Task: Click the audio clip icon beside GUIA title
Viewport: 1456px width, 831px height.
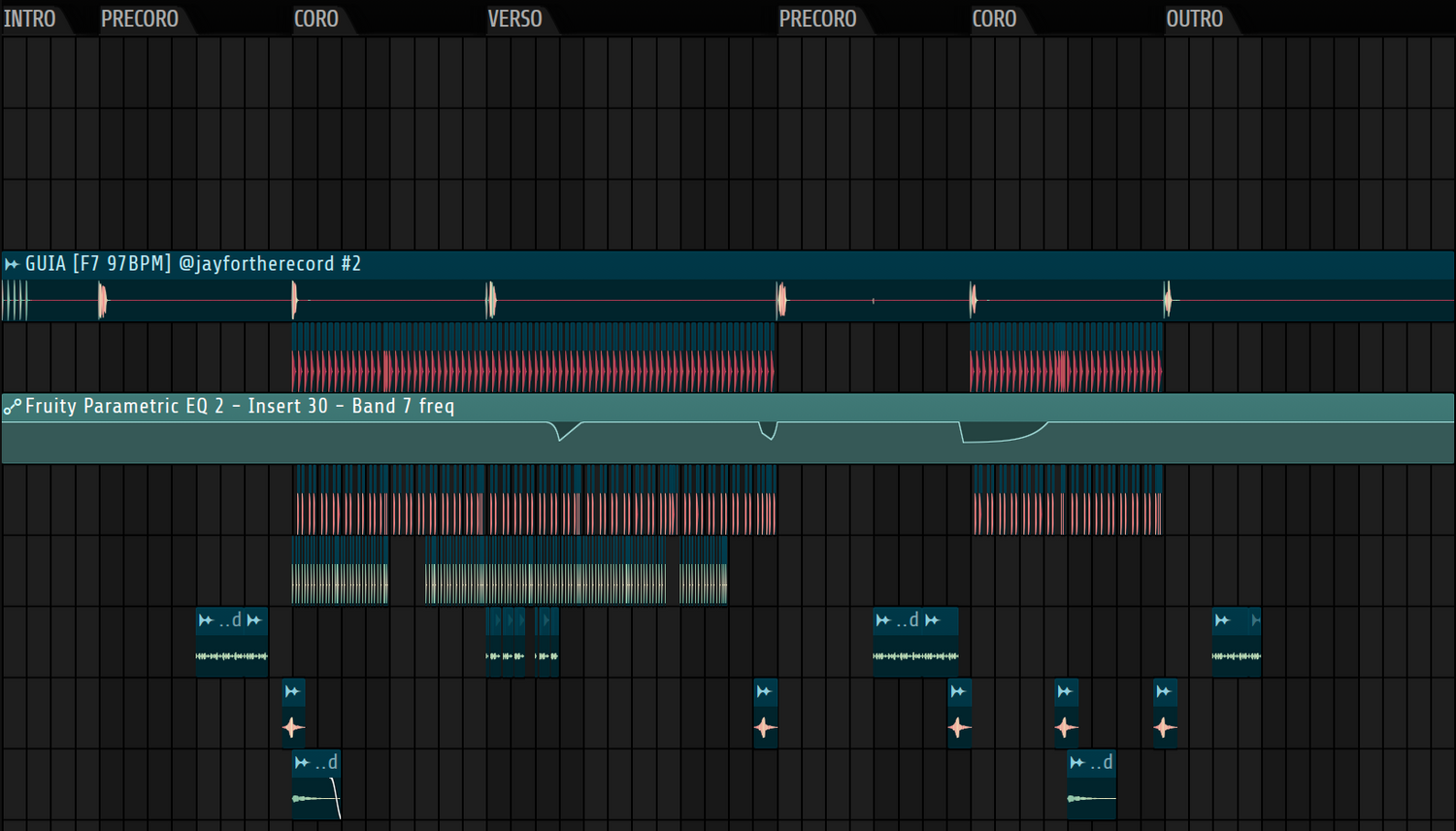Action: click(x=12, y=264)
